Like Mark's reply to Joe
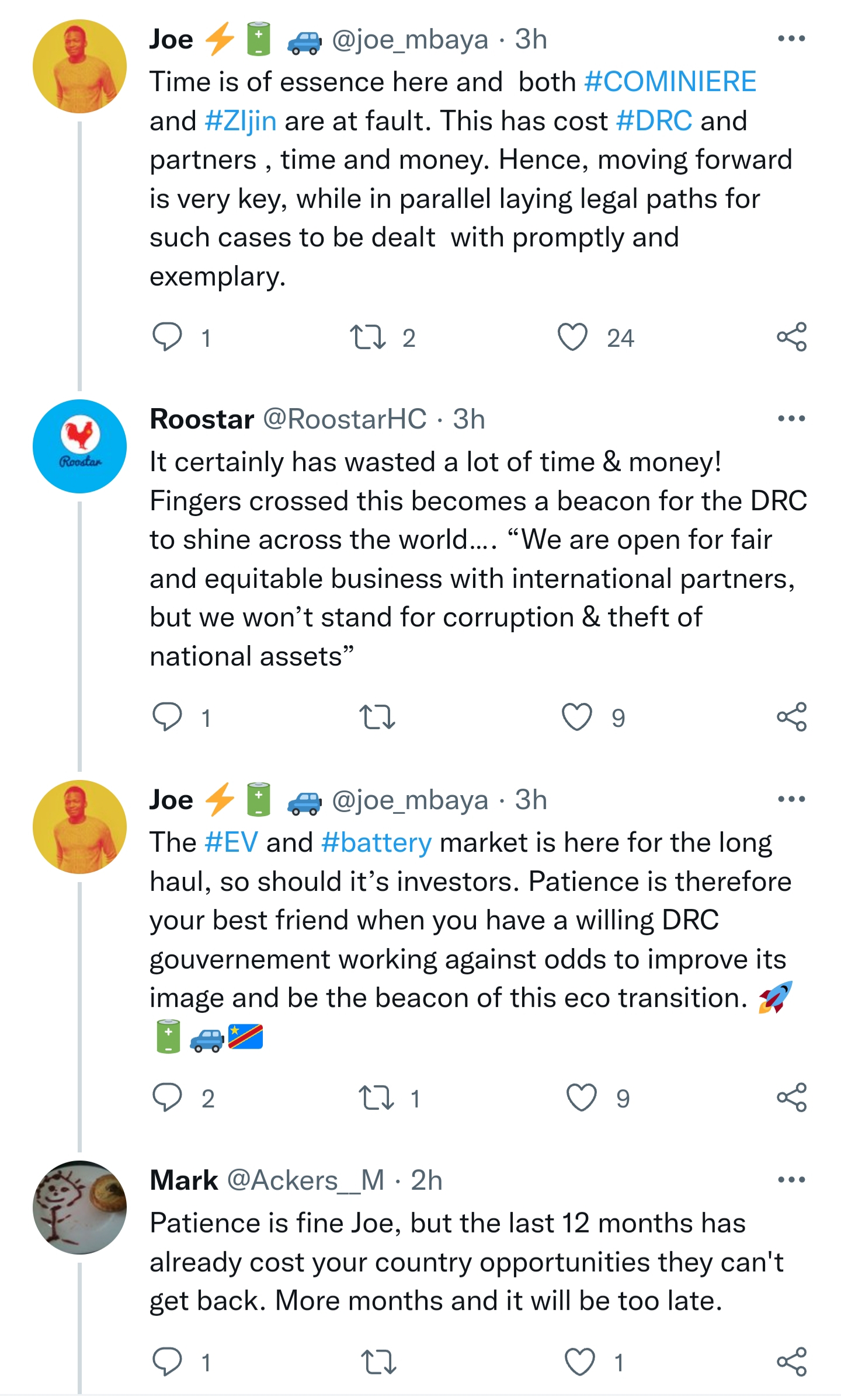The width and height of the screenshot is (841, 1400). (580, 1361)
